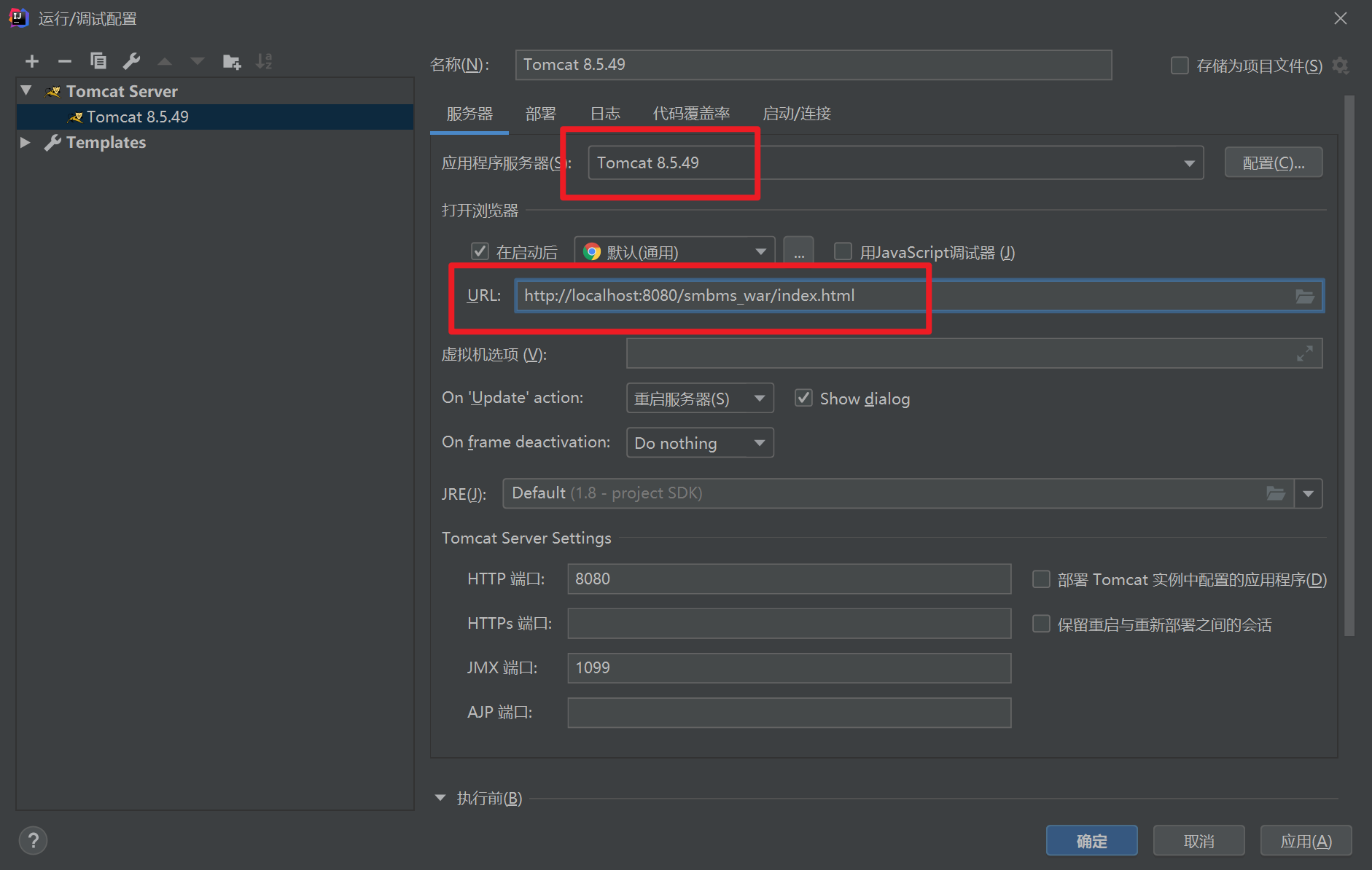Image resolution: width=1372 pixels, height=870 pixels.
Task: Open the JRE dropdown arrow
Action: tap(1309, 493)
